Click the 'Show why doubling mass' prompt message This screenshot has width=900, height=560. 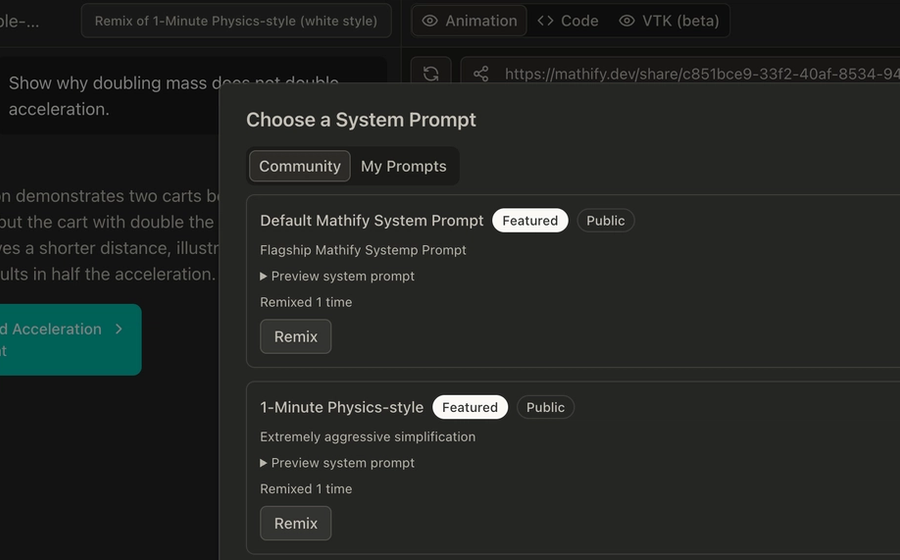pyautogui.click(x=192, y=95)
